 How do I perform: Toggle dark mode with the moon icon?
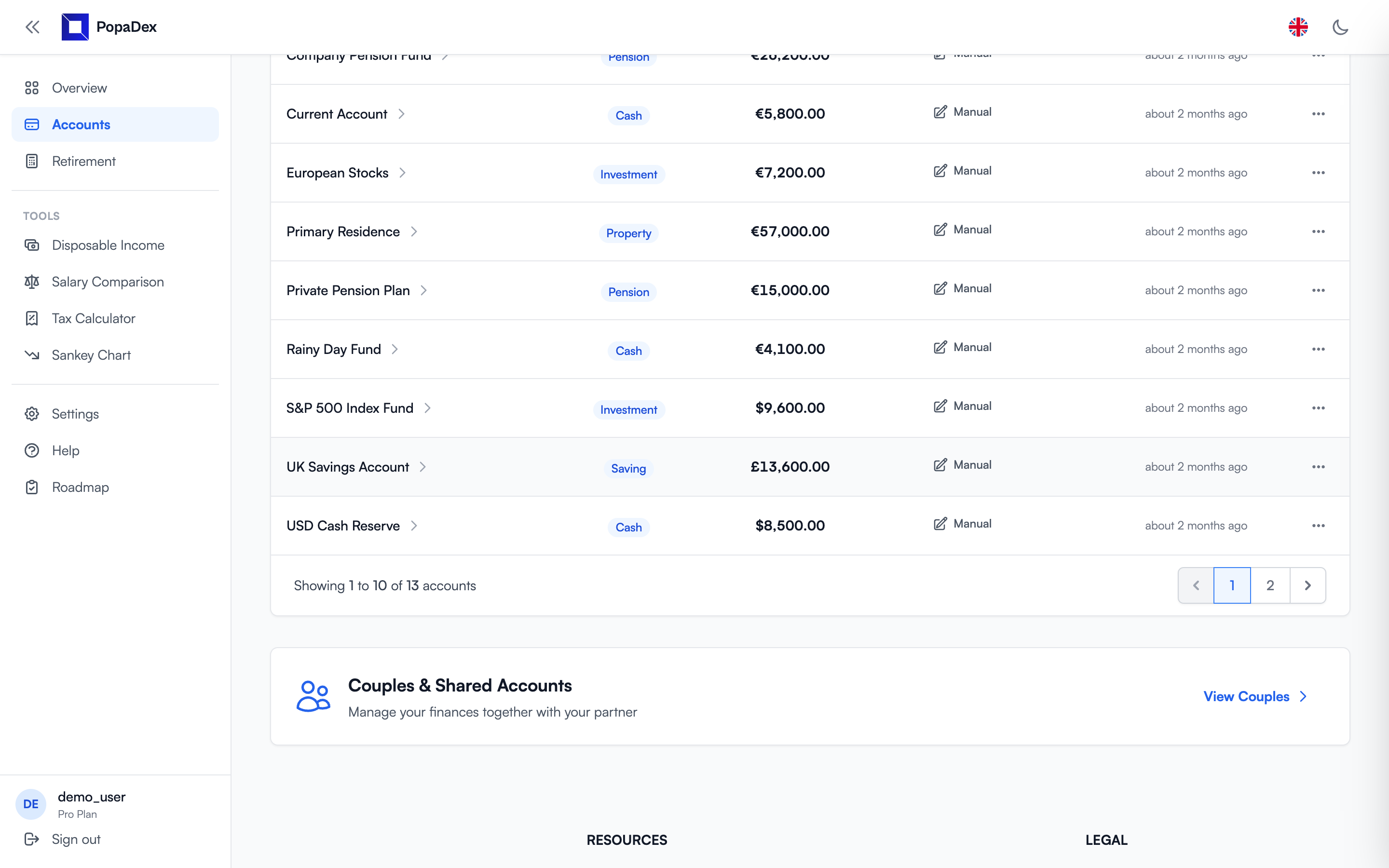(x=1341, y=27)
